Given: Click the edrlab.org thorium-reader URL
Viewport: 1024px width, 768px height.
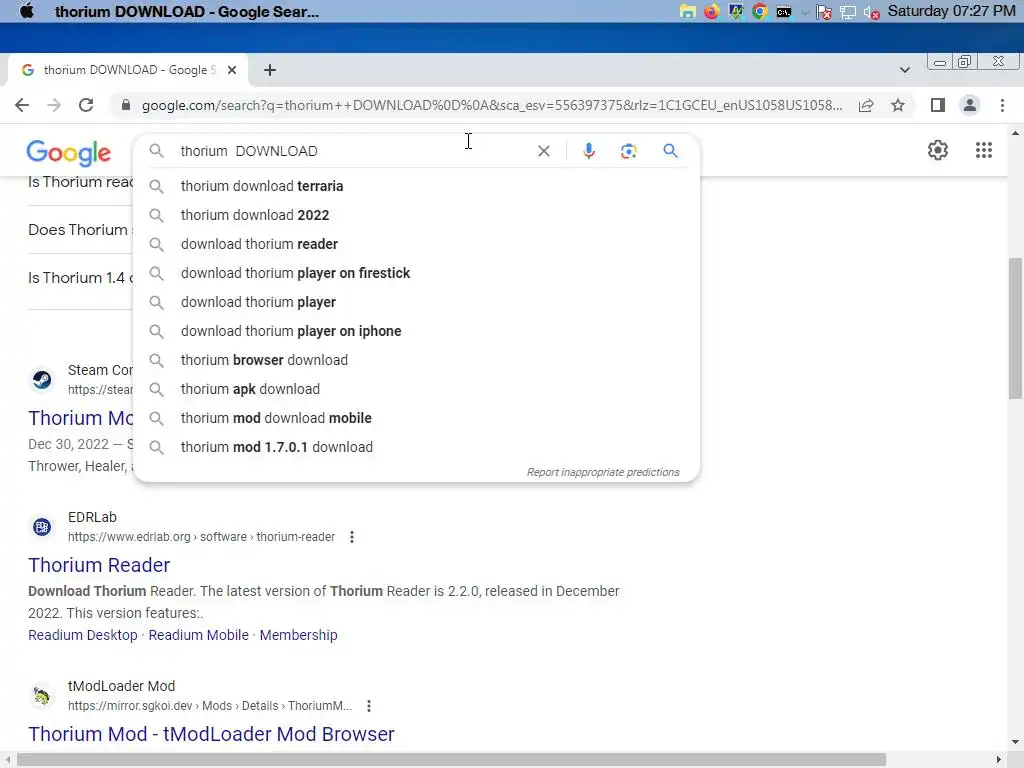Looking at the screenshot, I should tap(201, 537).
